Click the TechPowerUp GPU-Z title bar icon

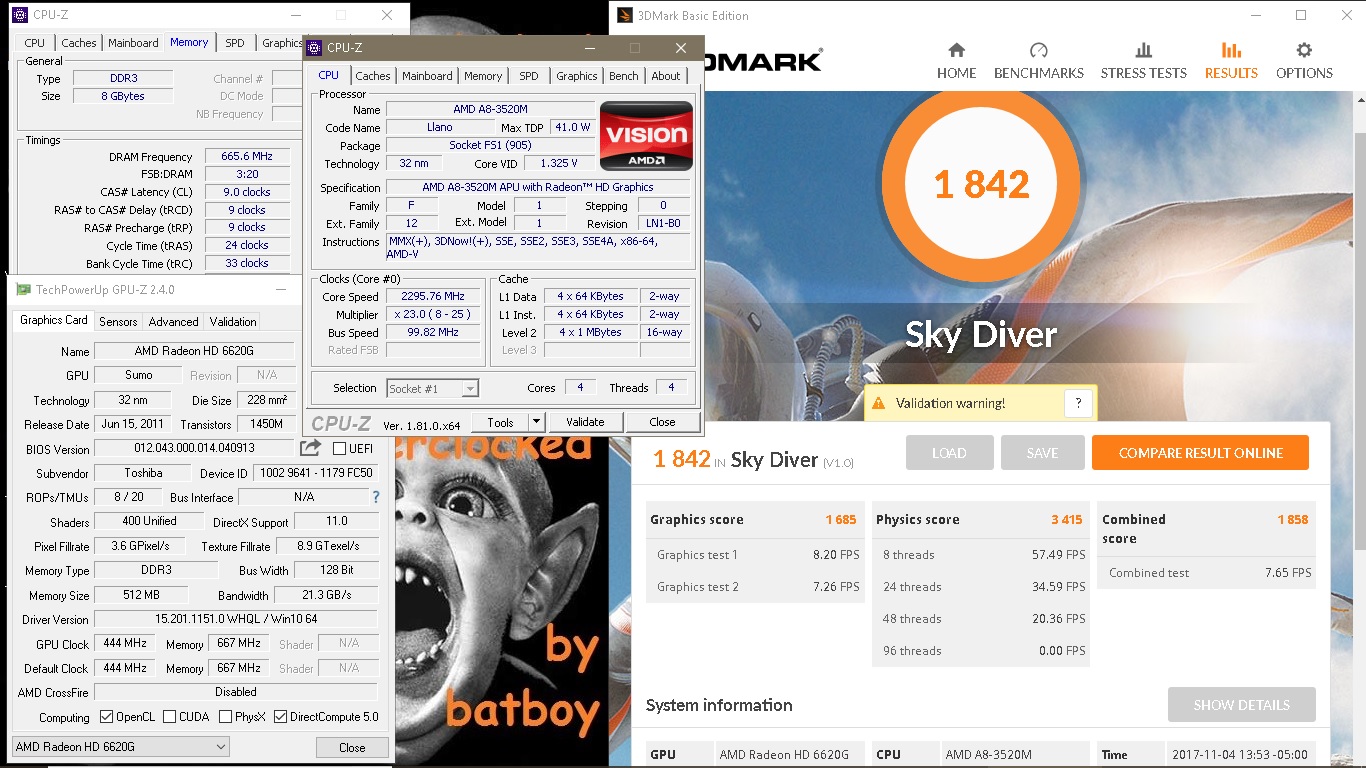pyautogui.click(x=25, y=290)
